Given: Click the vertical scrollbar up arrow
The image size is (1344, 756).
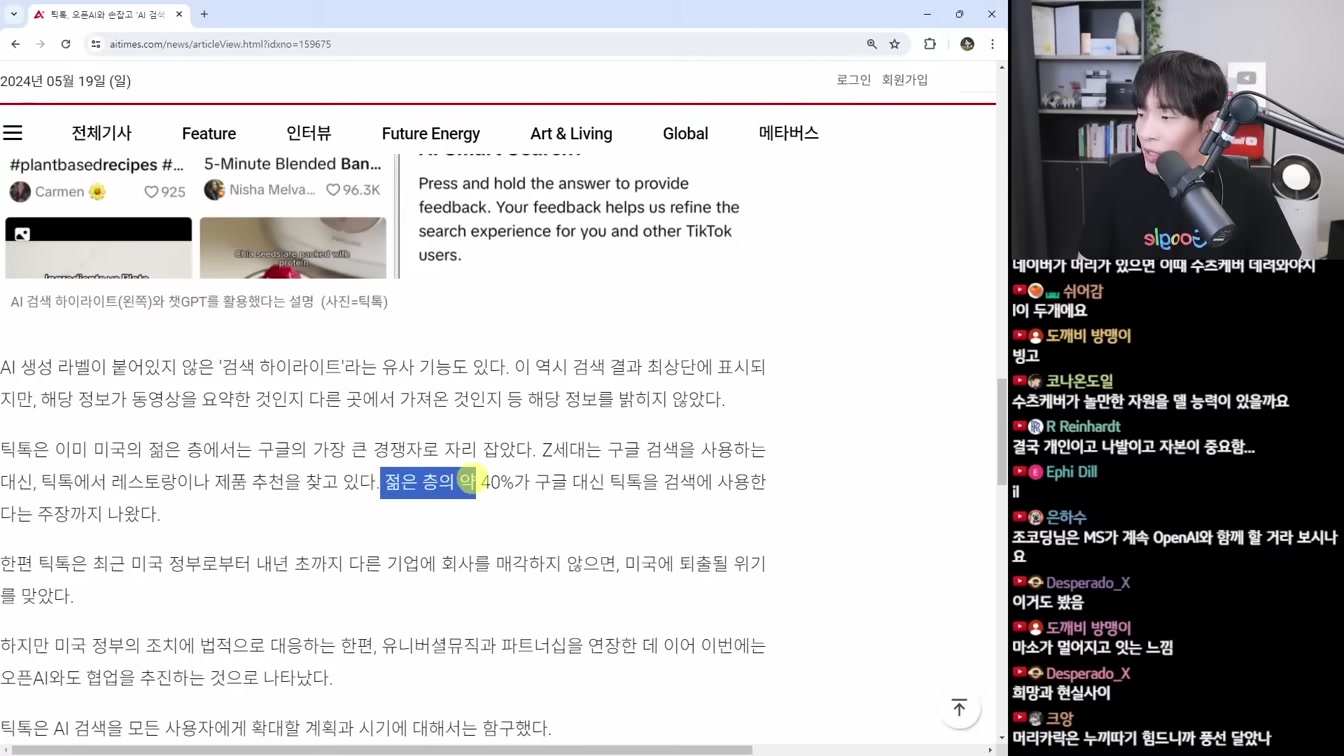Looking at the screenshot, I should click(x=1002, y=67).
